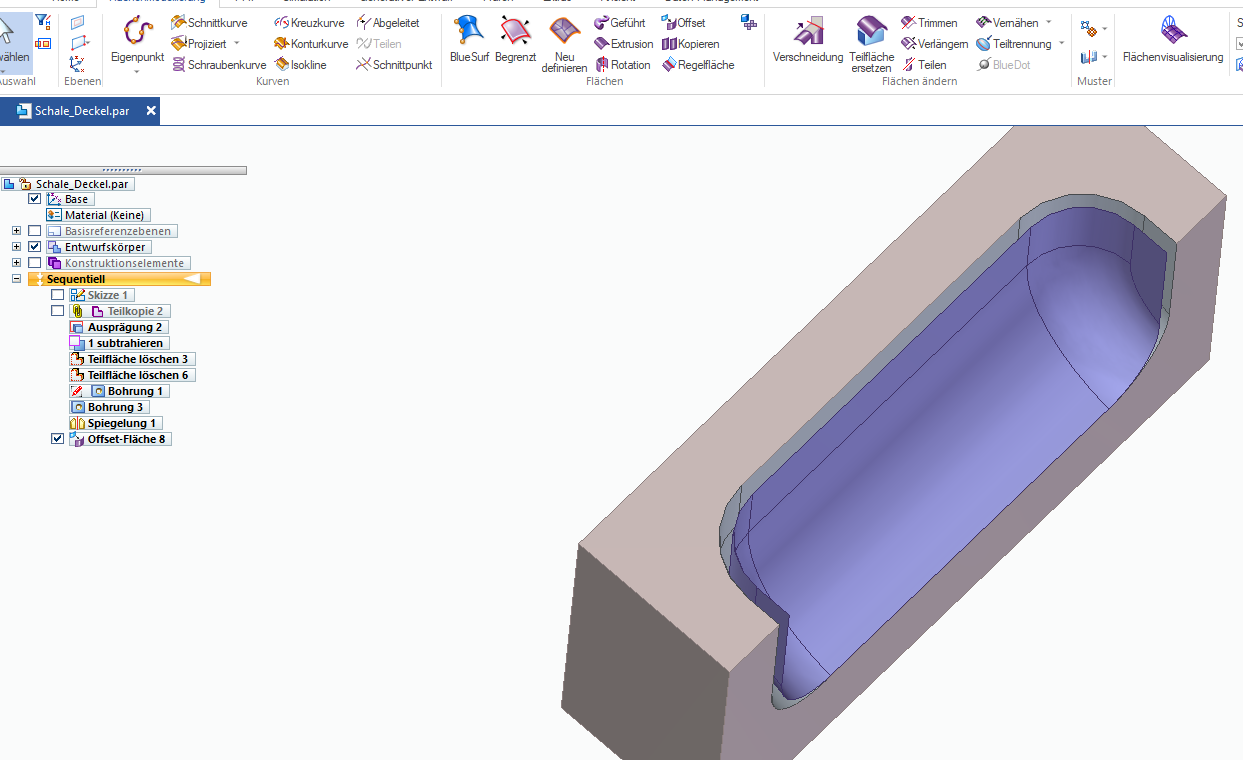Image resolution: width=1243 pixels, height=760 pixels.
Task: Expand the Konstruktionselemente tree node
Action: click(16, 263)
